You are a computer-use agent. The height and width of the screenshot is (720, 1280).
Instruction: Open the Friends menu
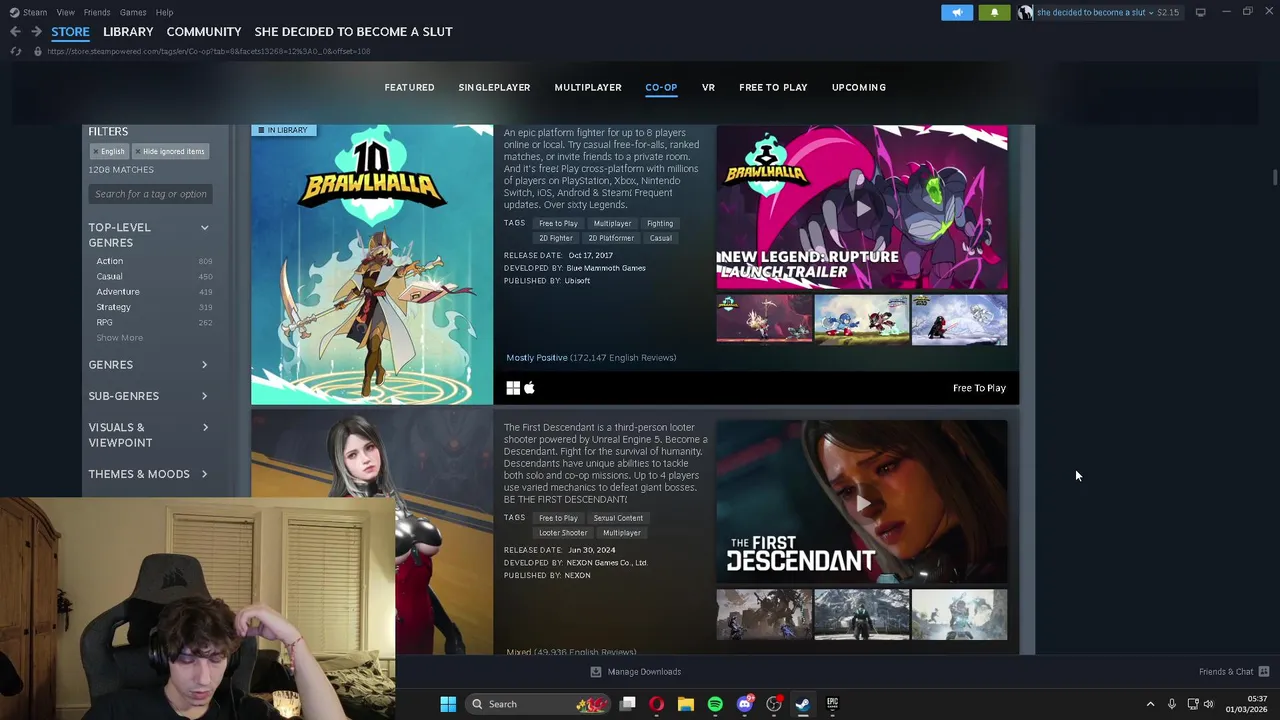click(x=97, y=12)
